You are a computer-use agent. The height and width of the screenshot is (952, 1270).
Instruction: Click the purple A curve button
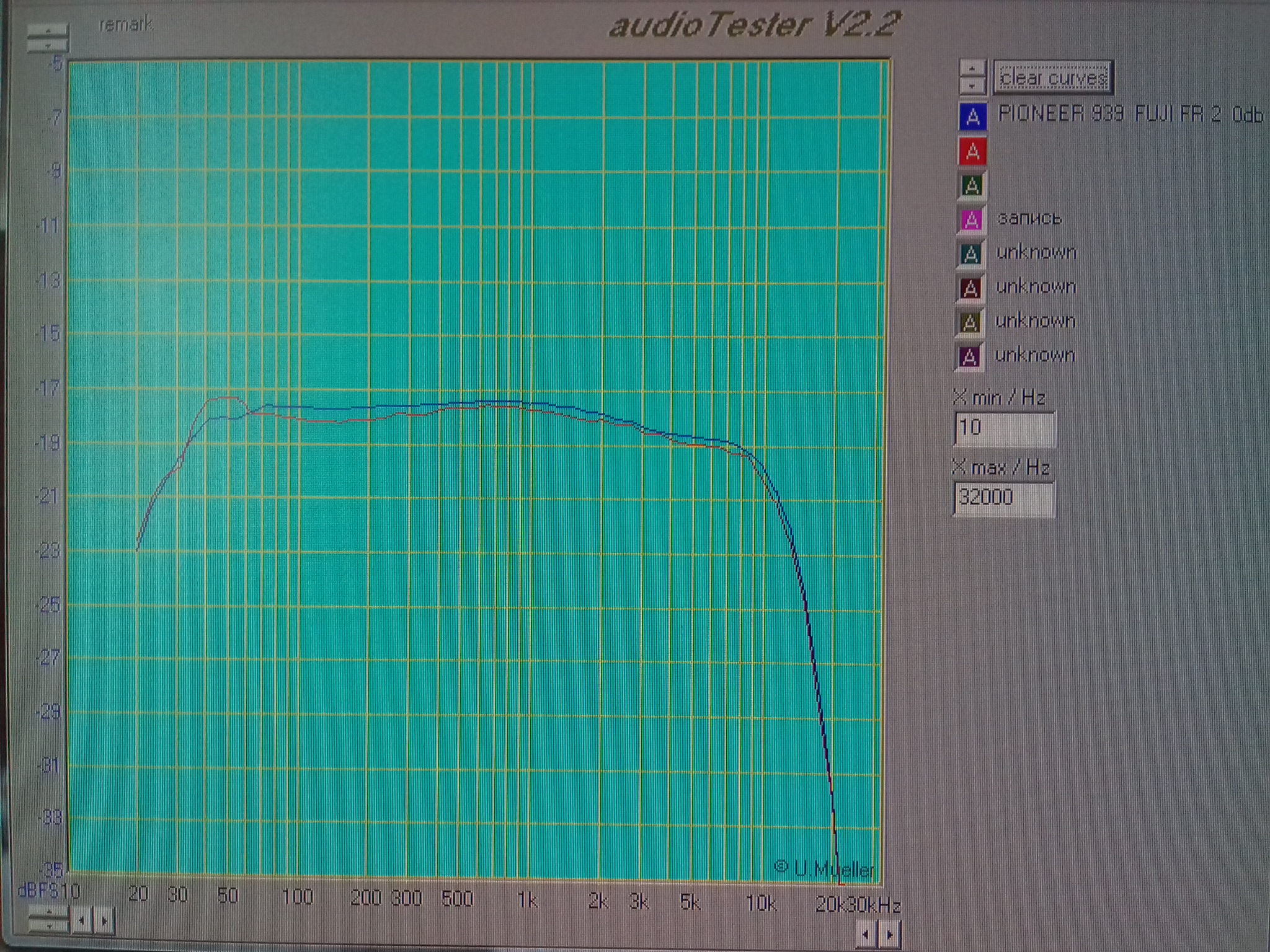969,357
